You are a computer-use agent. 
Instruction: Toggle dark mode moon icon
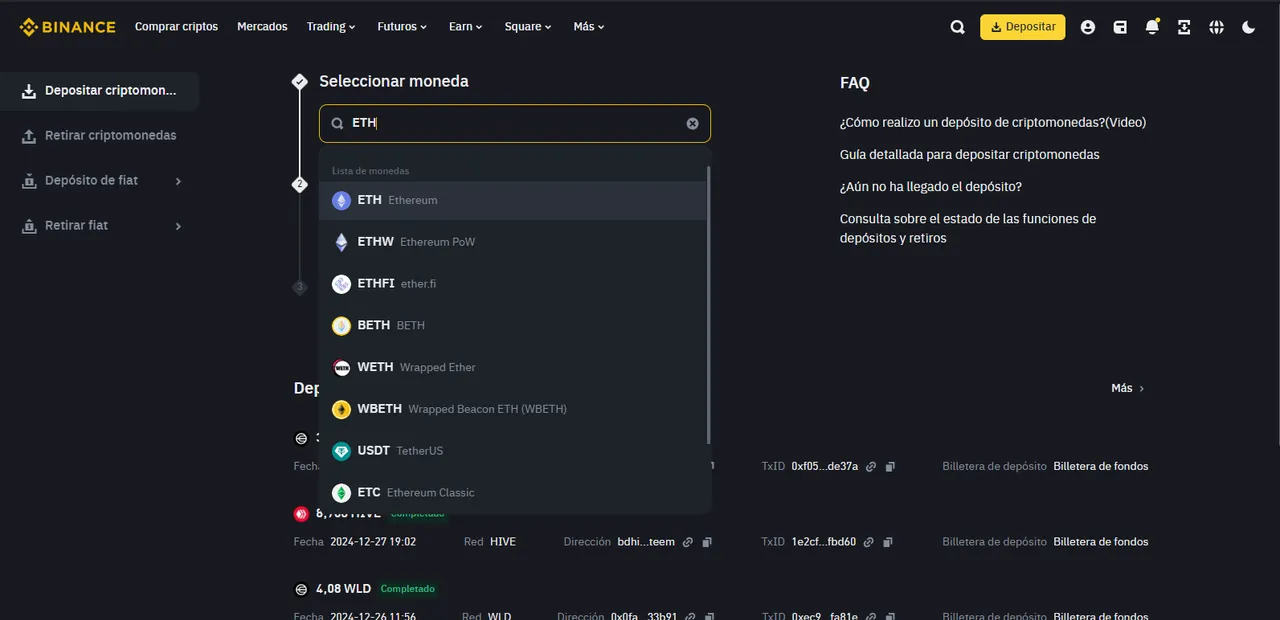pyautogui.click(x=1248, y=27)
